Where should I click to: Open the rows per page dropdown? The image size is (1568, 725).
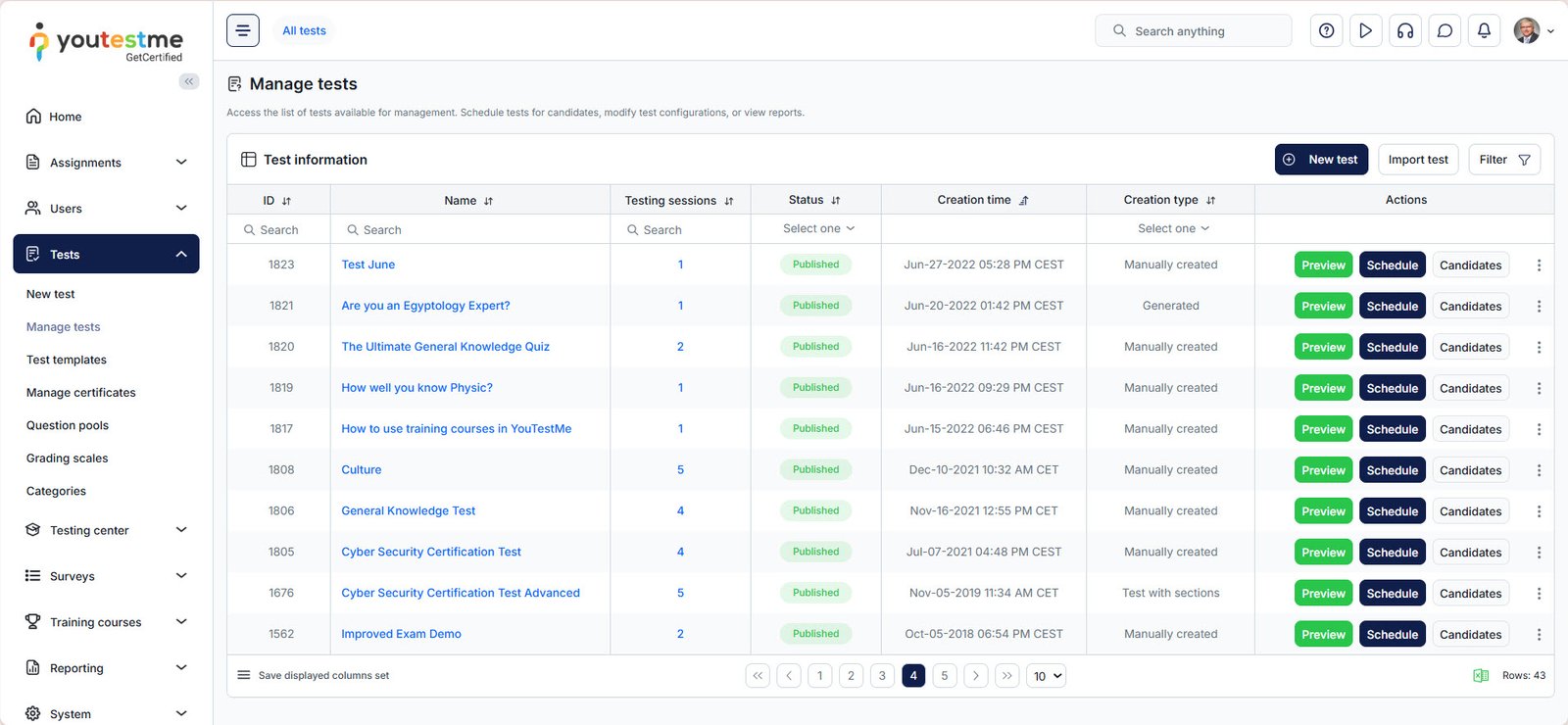pos(1048,676)
